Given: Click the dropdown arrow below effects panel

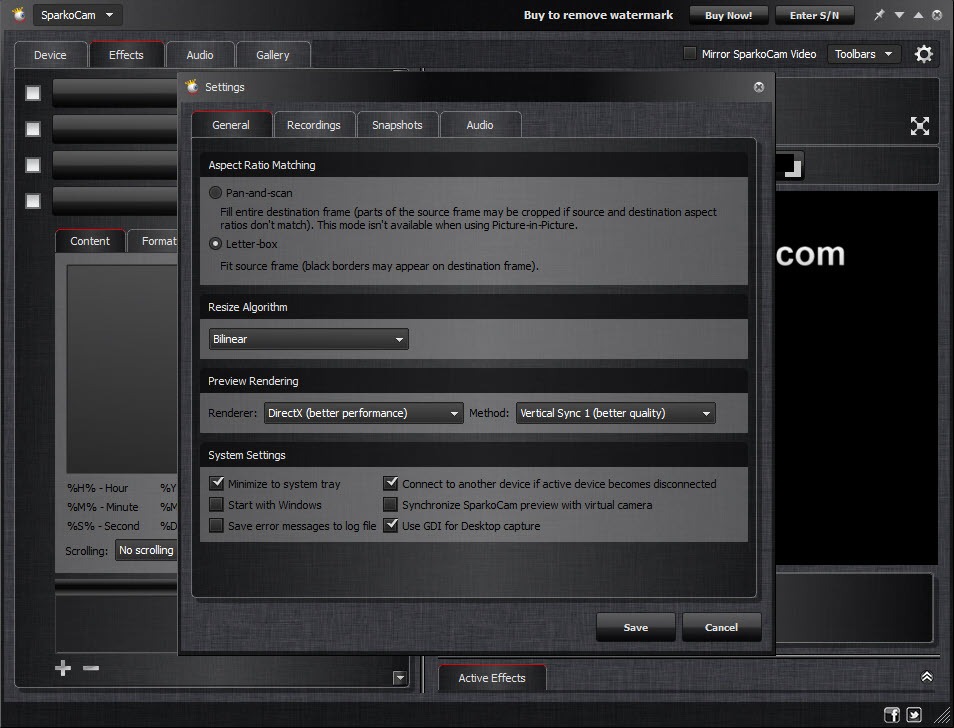Looking at the screenshot, I should pyautogui.click(x=400, y=678).
